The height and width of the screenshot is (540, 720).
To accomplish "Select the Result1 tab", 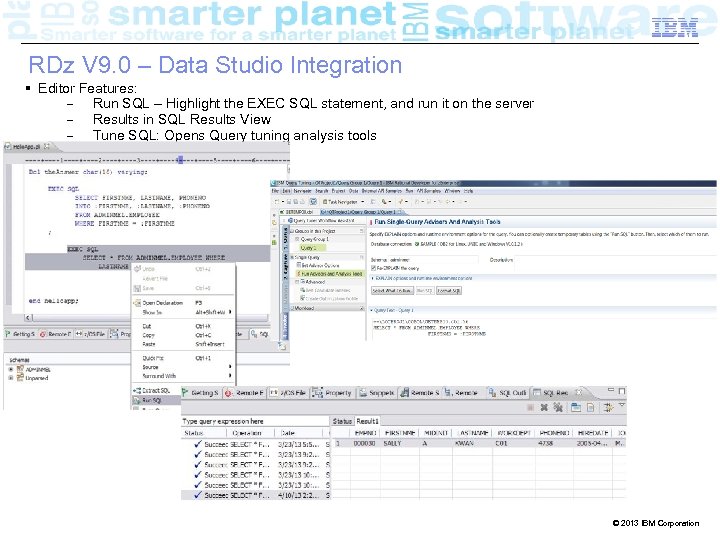I will tap(367, 421).
